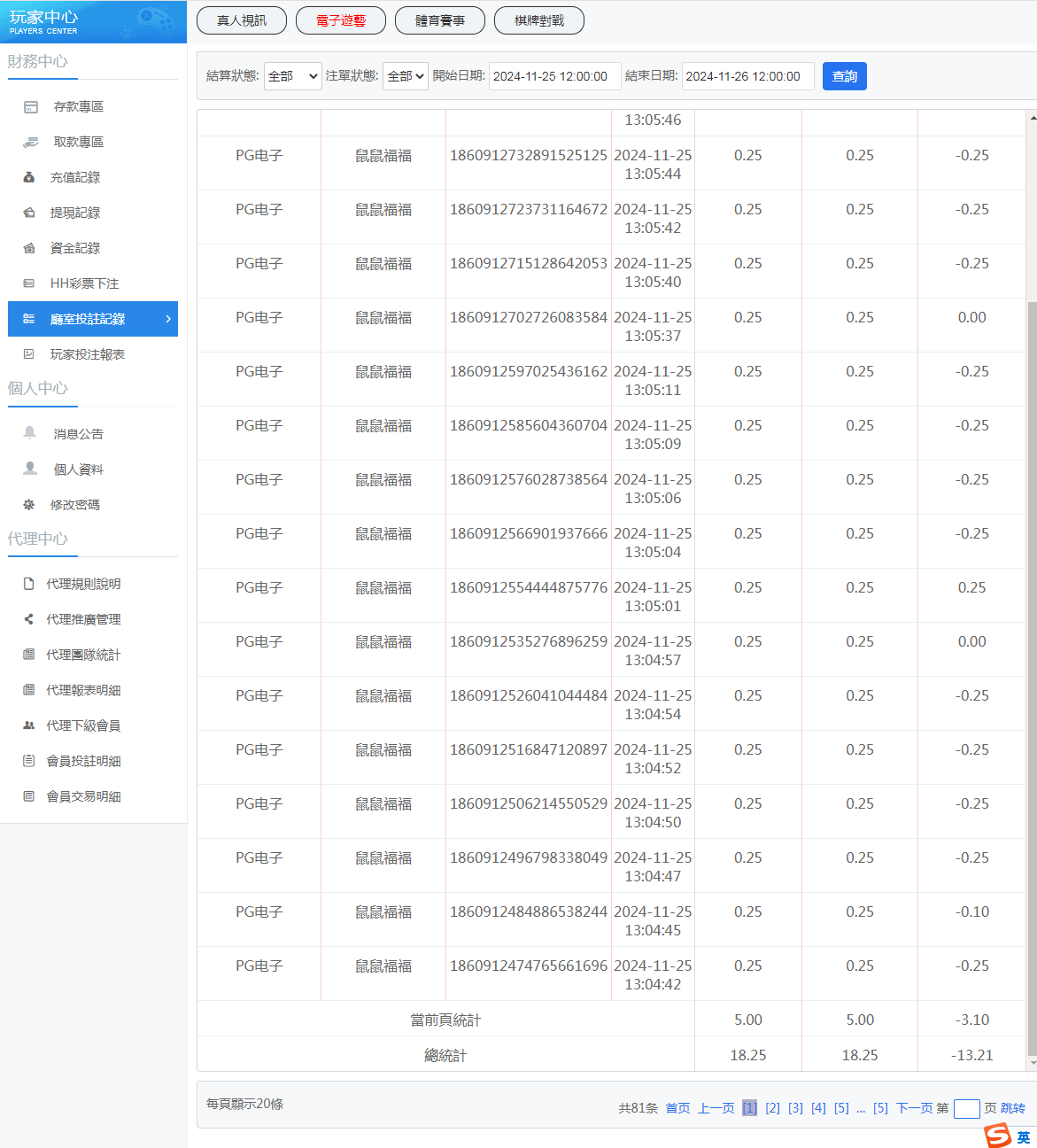1037x1148 pixels.
Task: Click the 存款專區 deposit icon
Action: [31, 107]
